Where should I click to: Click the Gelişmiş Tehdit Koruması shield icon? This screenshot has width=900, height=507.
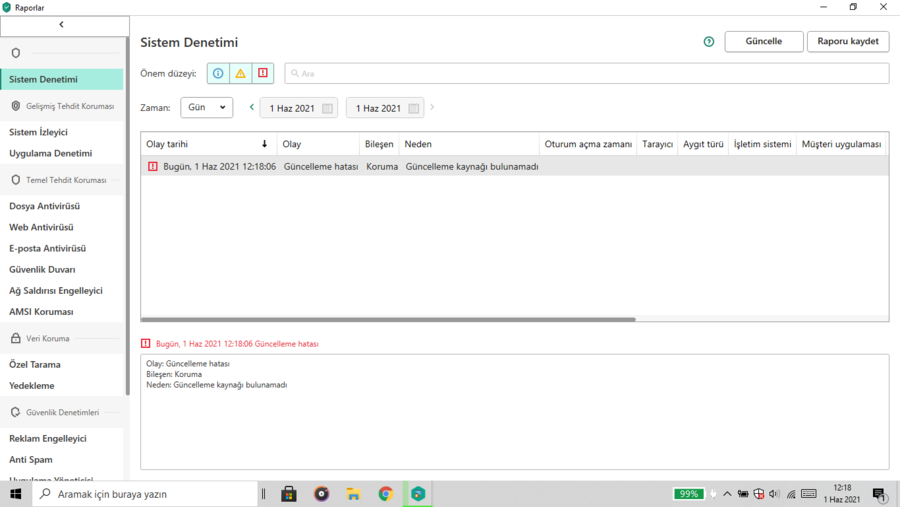pyautogui.click(x=15, y=106)
